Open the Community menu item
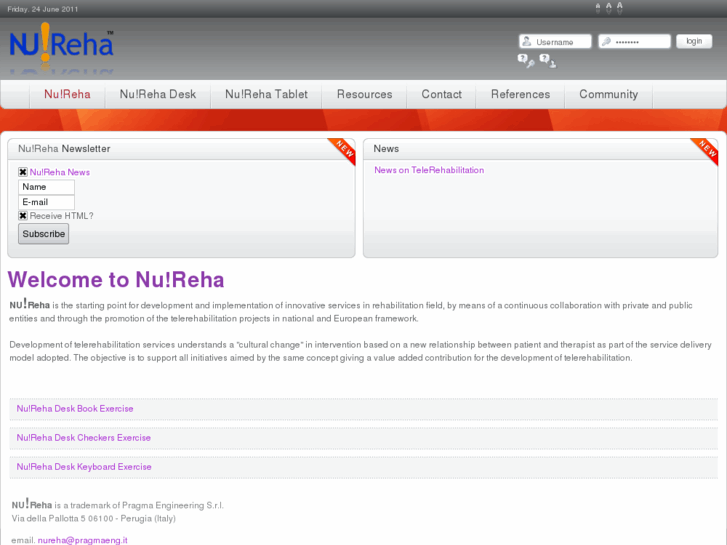 [608, 94]
